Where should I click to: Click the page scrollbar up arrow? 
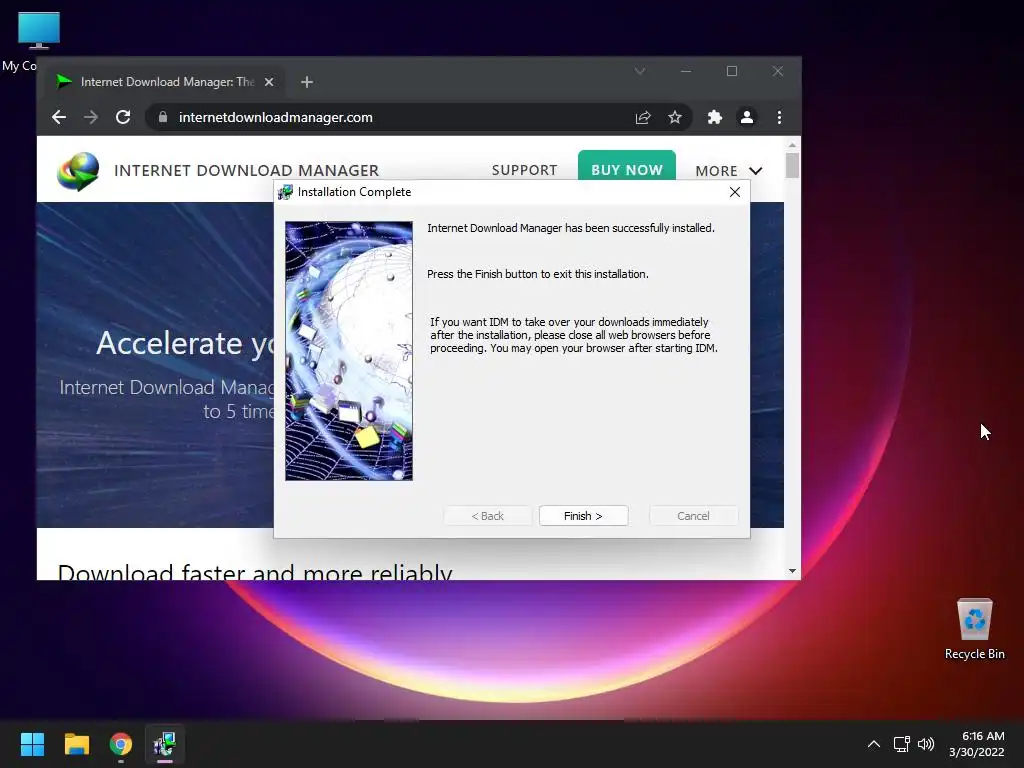[x=792, y=145]
